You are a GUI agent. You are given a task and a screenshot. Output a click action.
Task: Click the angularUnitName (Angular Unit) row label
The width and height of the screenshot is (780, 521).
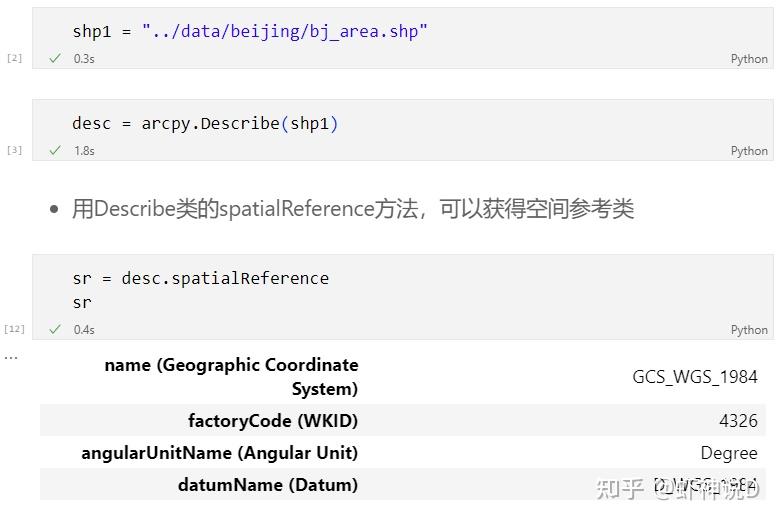[219, 453]
